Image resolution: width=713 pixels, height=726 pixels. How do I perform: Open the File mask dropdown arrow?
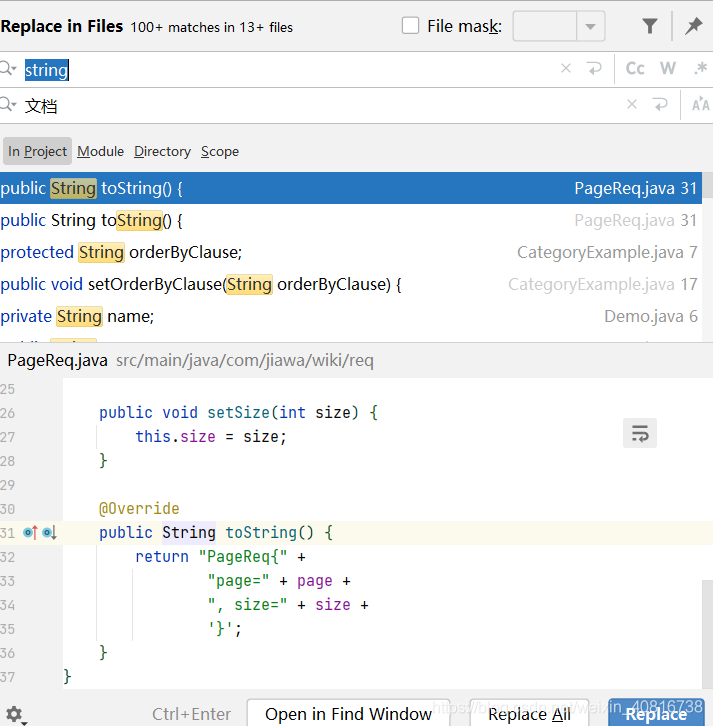590,26
